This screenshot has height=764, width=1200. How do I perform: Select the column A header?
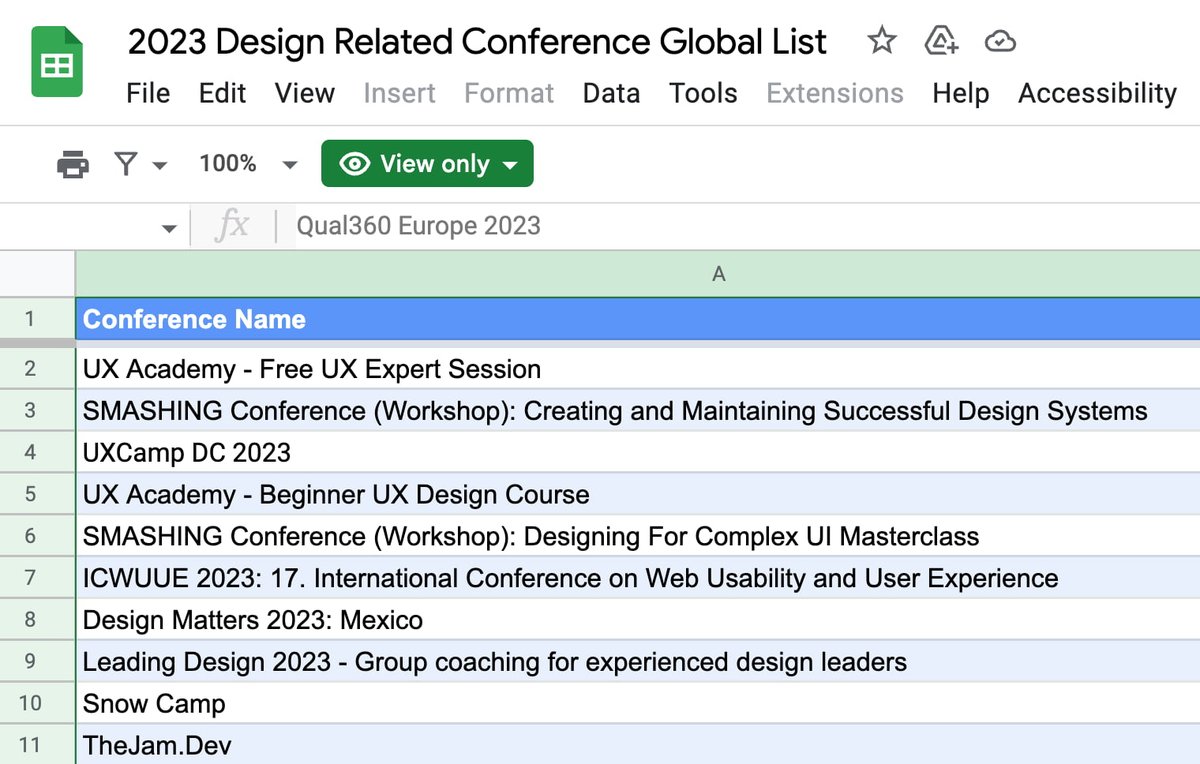click(x=718, y=274)
